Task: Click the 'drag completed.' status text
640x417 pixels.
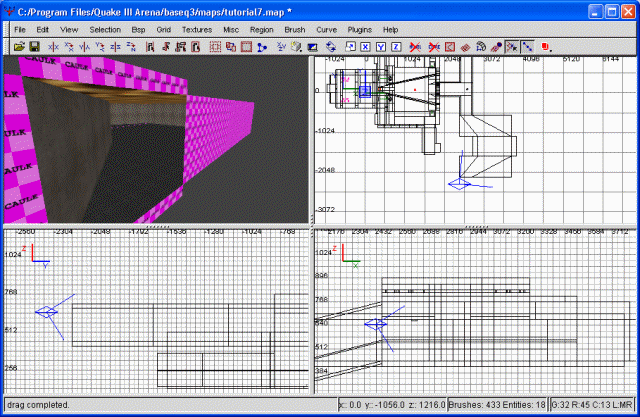Action: point(38,405)
